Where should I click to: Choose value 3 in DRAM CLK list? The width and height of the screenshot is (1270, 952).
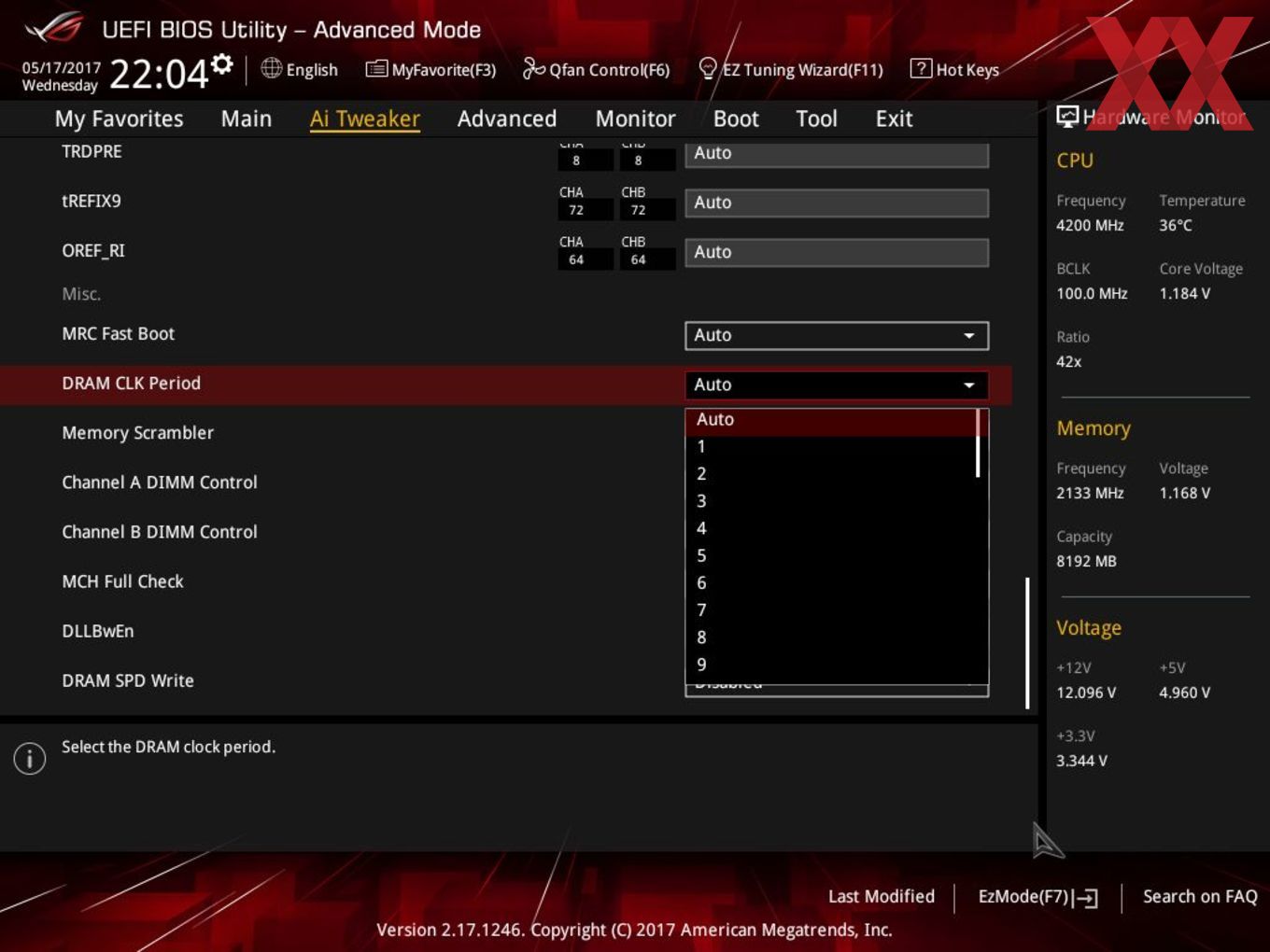coord(830,501)
